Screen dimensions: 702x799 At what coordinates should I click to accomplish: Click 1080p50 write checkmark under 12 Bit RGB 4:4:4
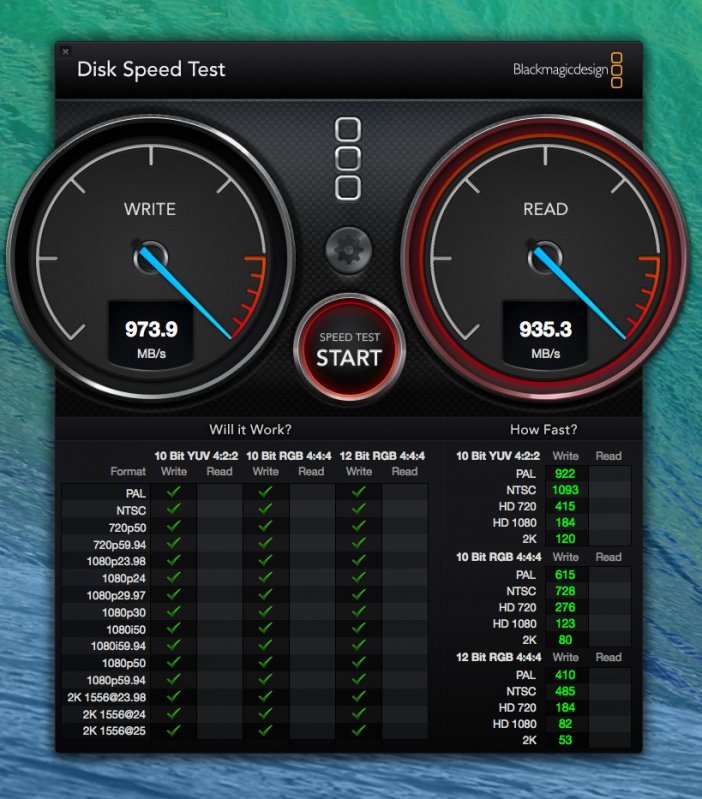click(x=359, y=662)
